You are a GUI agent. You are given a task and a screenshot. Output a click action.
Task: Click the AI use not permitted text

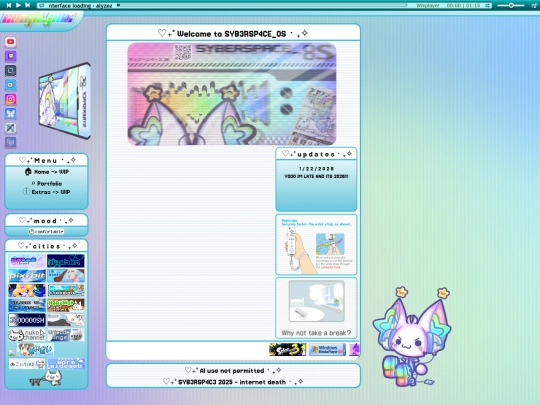click(232, 371)
